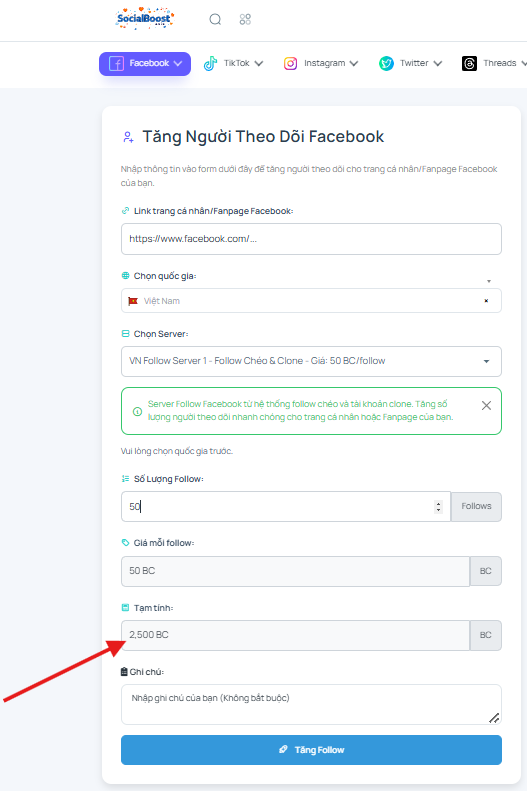The height and width of the screenshot is (791, 527).
Task: Clear the selected Việt Nam country
Action: point(486,301)
